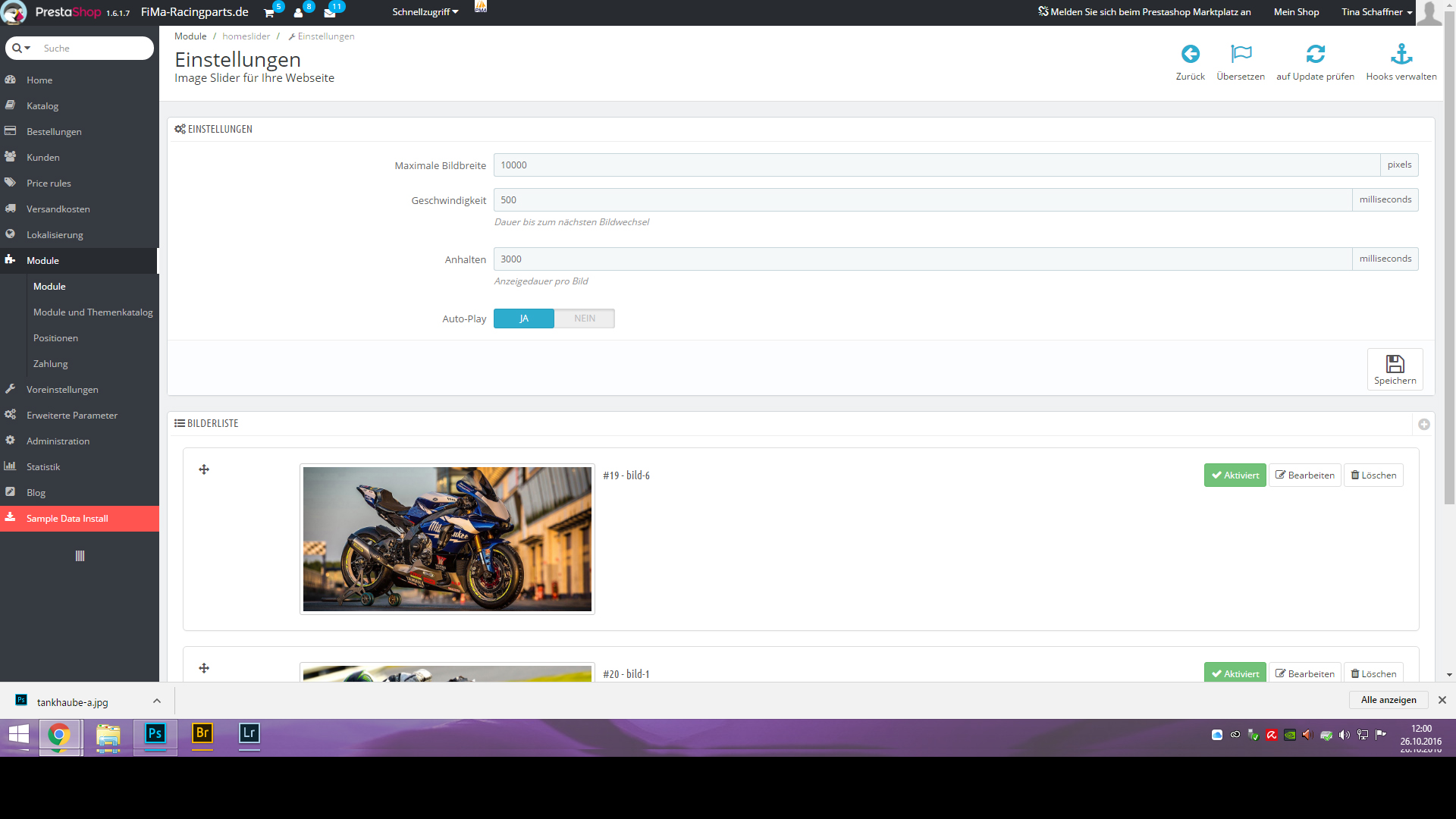Open Katalog in the sidebar menu
The width and height of the screenshot is (1456, 819).
click(x=42, y=106)
